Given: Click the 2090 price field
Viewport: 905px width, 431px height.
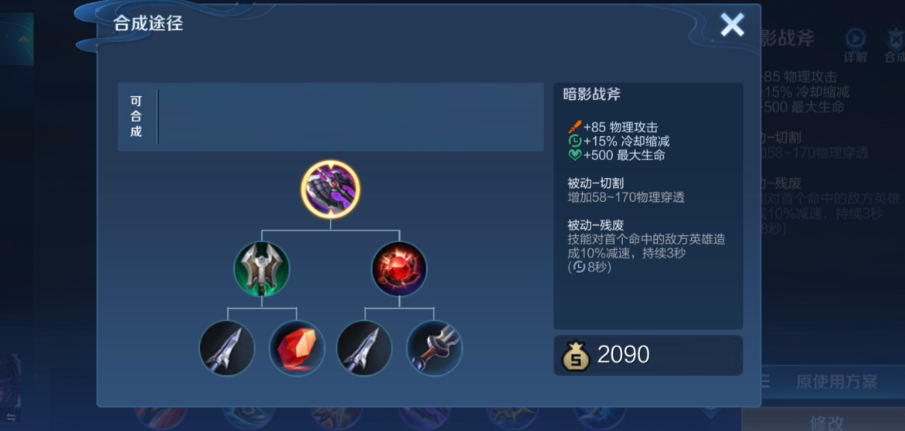Looking at the screenshot, I should [648, 355].
